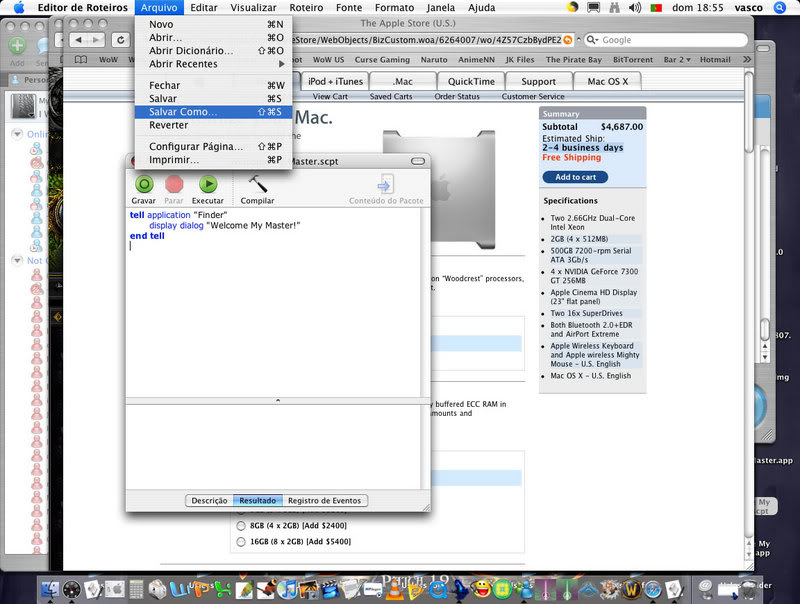Expand the Abrir Recentes submenu
The width and height of the screenshot is (800, 604).
point(213,64)
